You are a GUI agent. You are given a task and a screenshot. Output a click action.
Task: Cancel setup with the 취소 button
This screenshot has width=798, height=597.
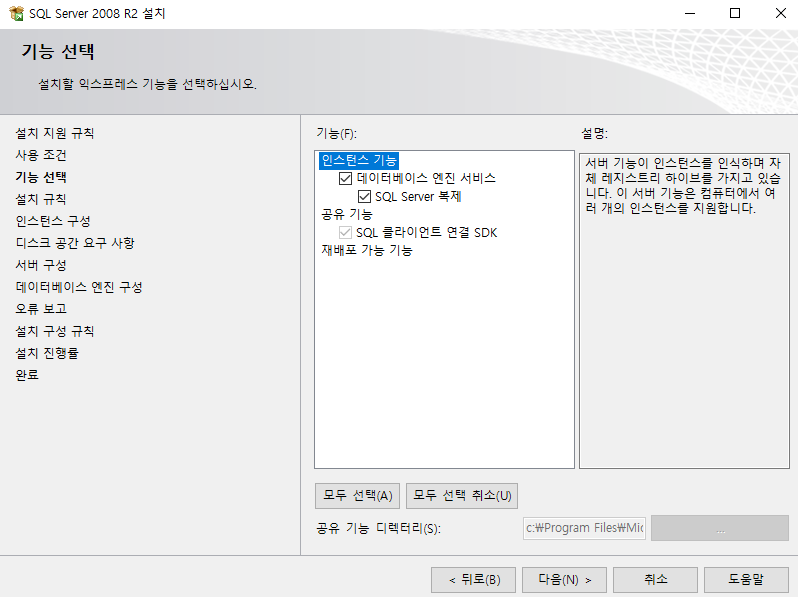point(656,580)
